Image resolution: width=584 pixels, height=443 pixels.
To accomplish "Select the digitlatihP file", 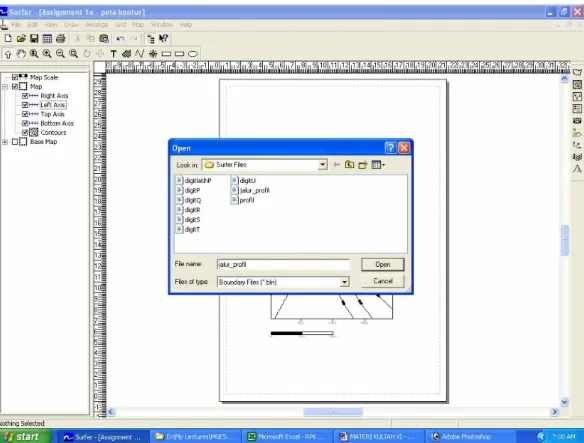I will [x=194, y=181].
